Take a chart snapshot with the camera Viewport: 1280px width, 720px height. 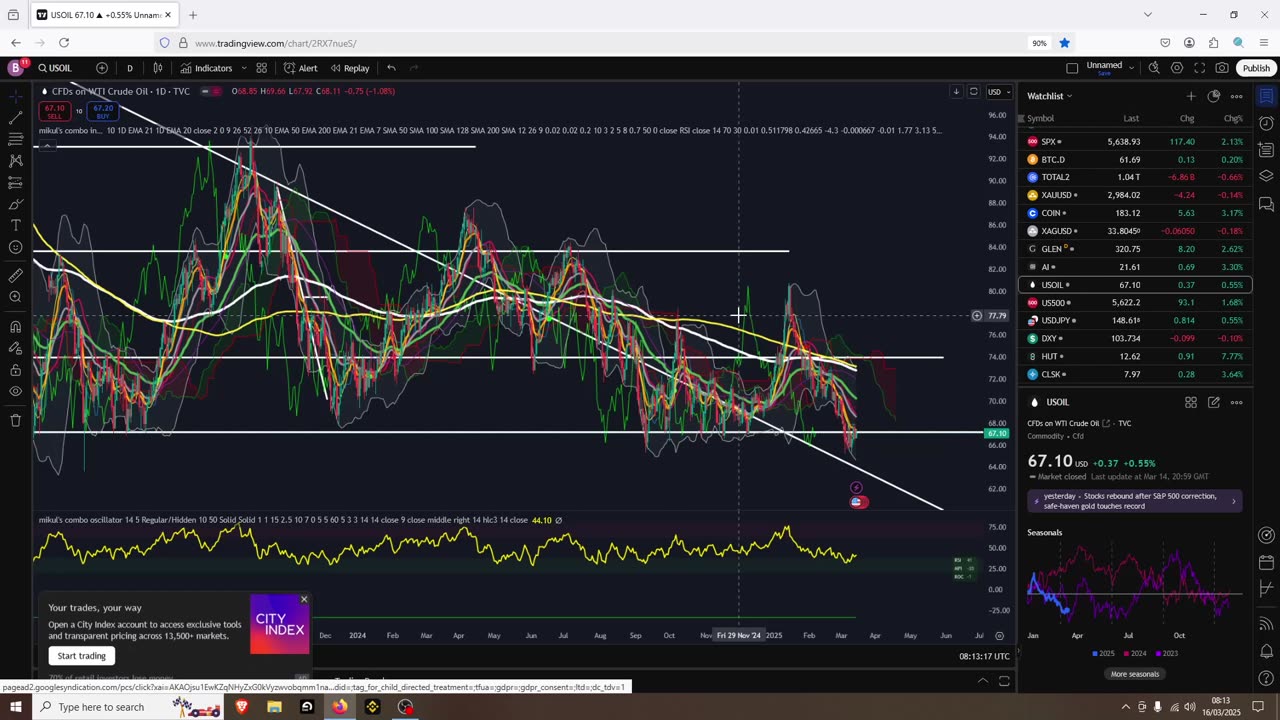click(x=1223, y=68)
